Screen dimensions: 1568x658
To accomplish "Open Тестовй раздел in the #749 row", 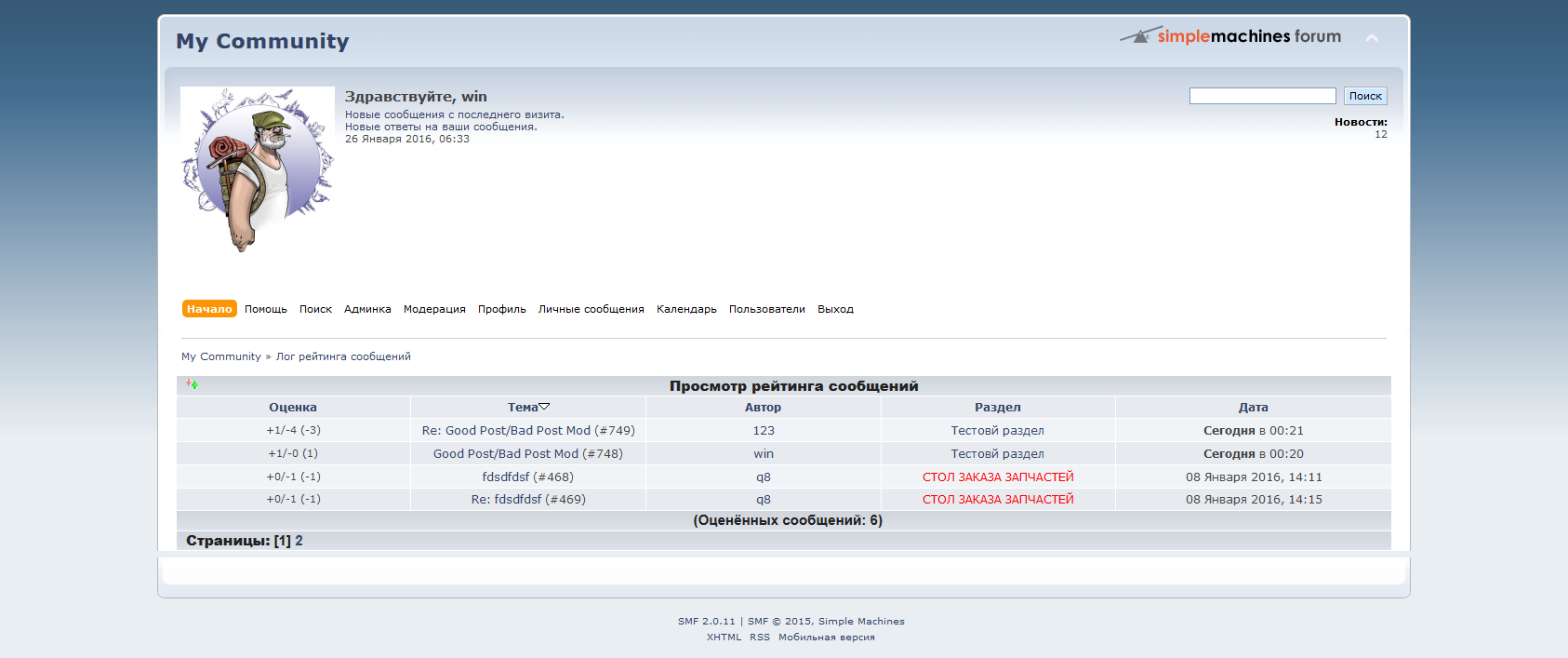I will click(x=998, y=430).
